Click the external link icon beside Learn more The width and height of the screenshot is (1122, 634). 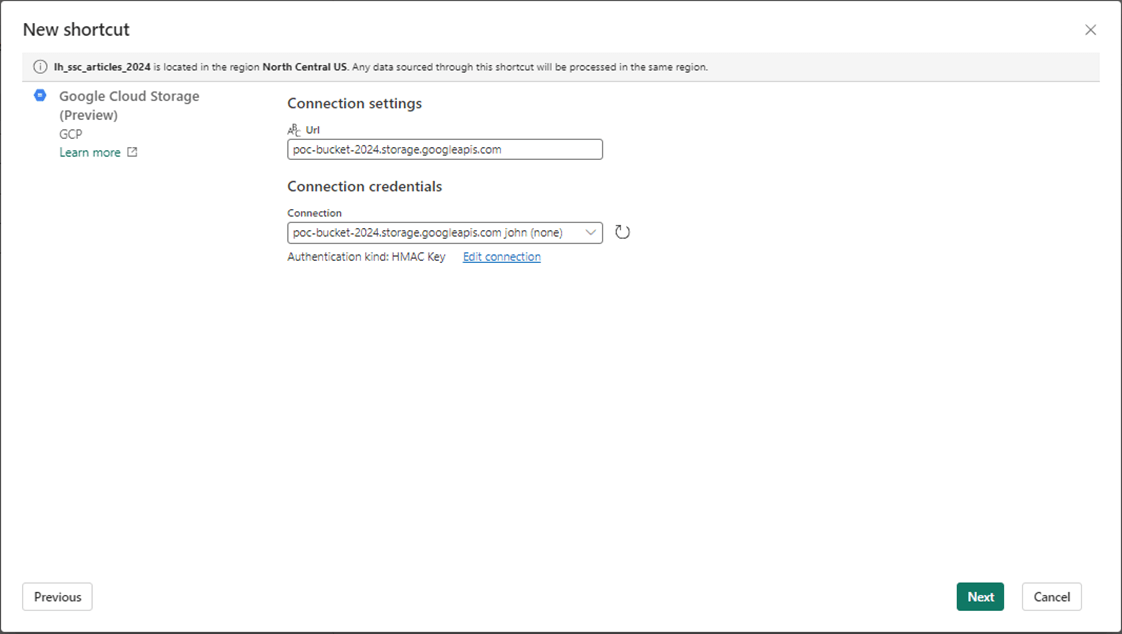click(132, 153)
